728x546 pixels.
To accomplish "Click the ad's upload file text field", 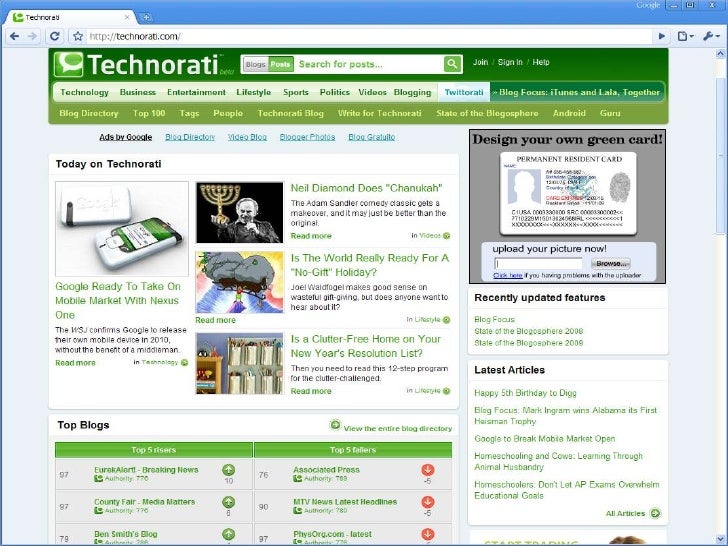I will pos(539,264).
